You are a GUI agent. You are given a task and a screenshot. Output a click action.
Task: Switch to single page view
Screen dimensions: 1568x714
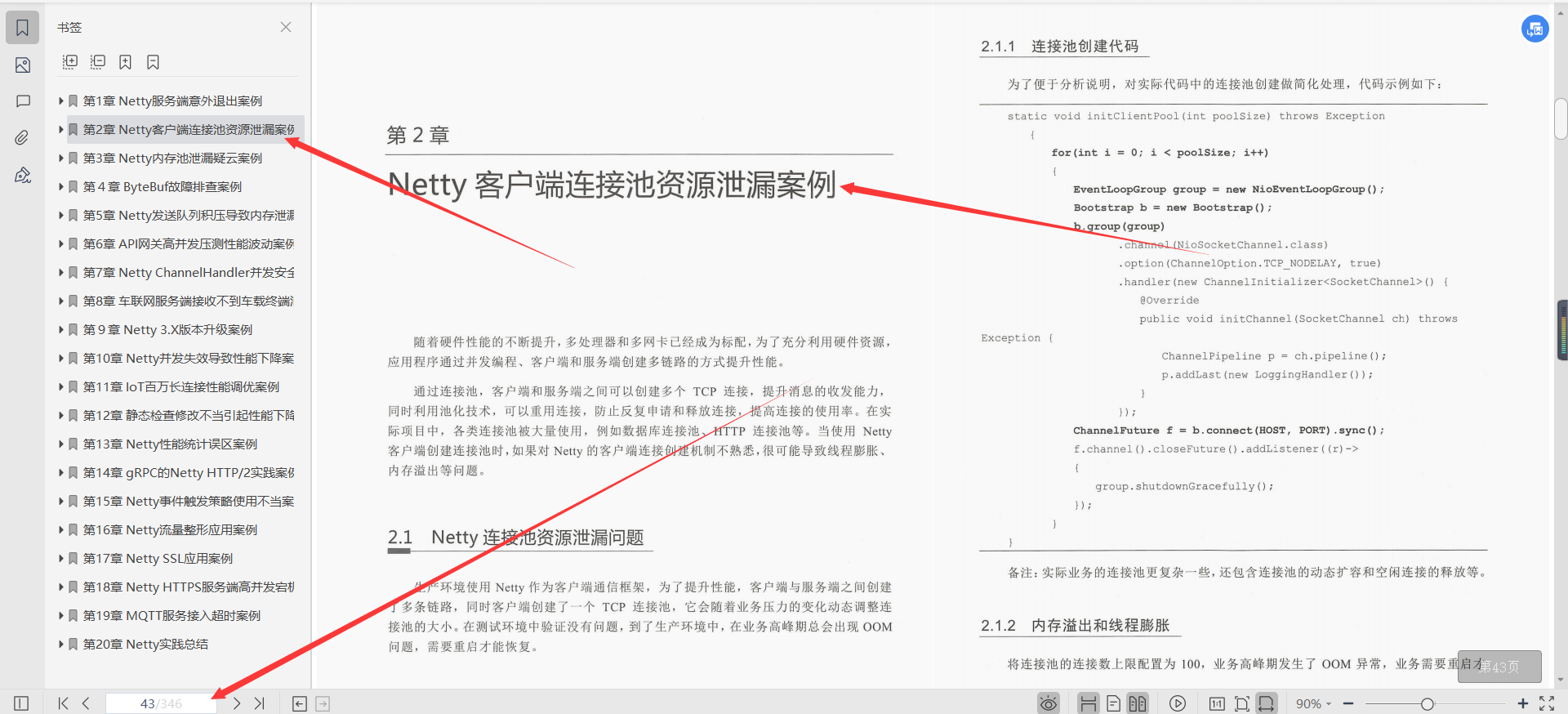[x=1113, y=703]
